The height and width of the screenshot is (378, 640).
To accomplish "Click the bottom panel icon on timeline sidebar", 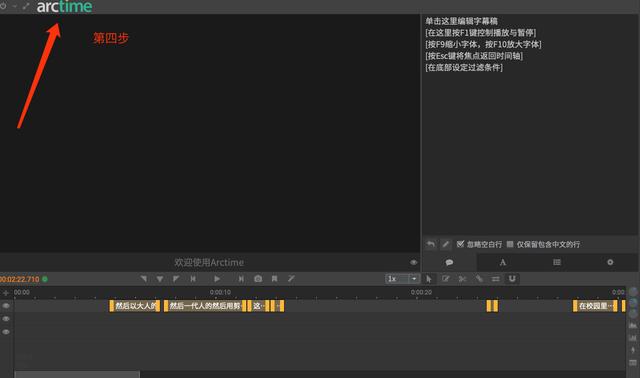I will point(633,362).
